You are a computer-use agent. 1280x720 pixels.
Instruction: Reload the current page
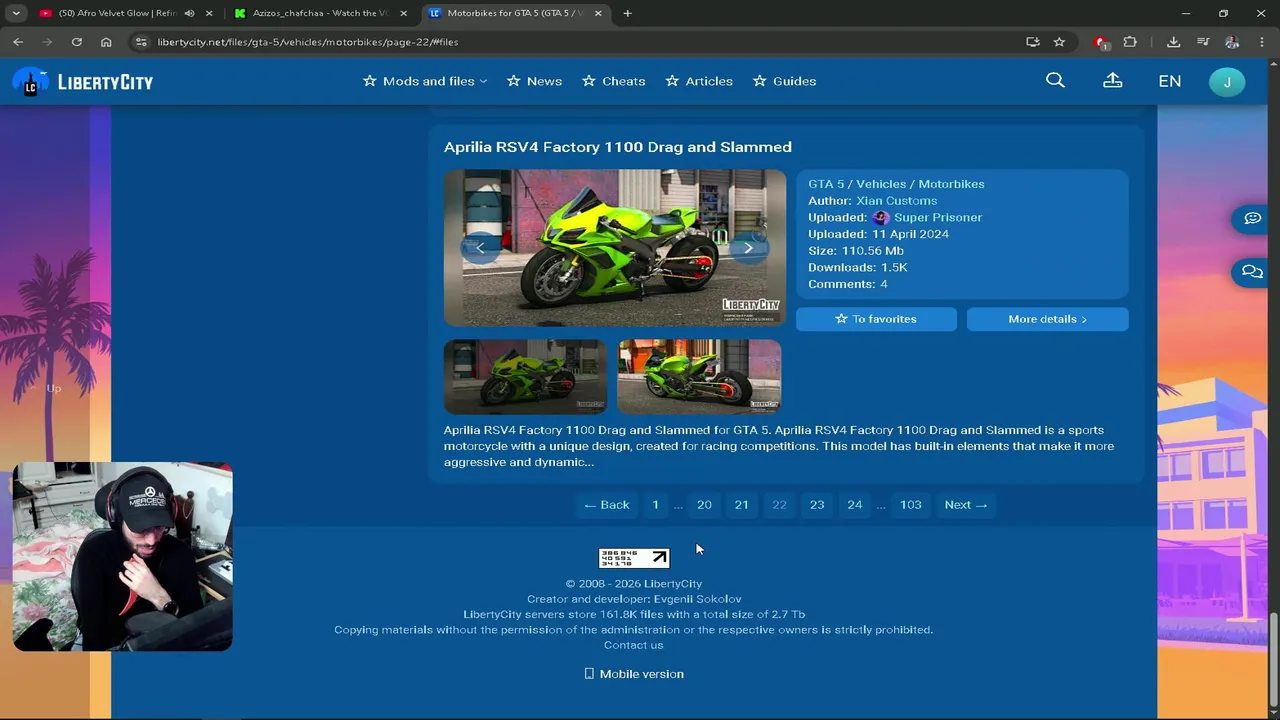pos(76,42)
